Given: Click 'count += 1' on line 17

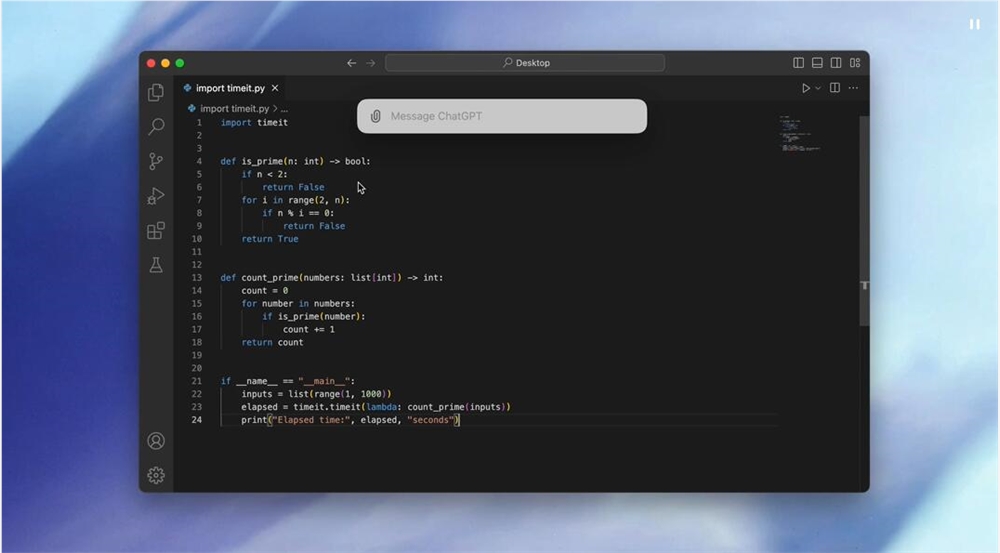Looking at the screenshot, I should (x=309, y=329).
